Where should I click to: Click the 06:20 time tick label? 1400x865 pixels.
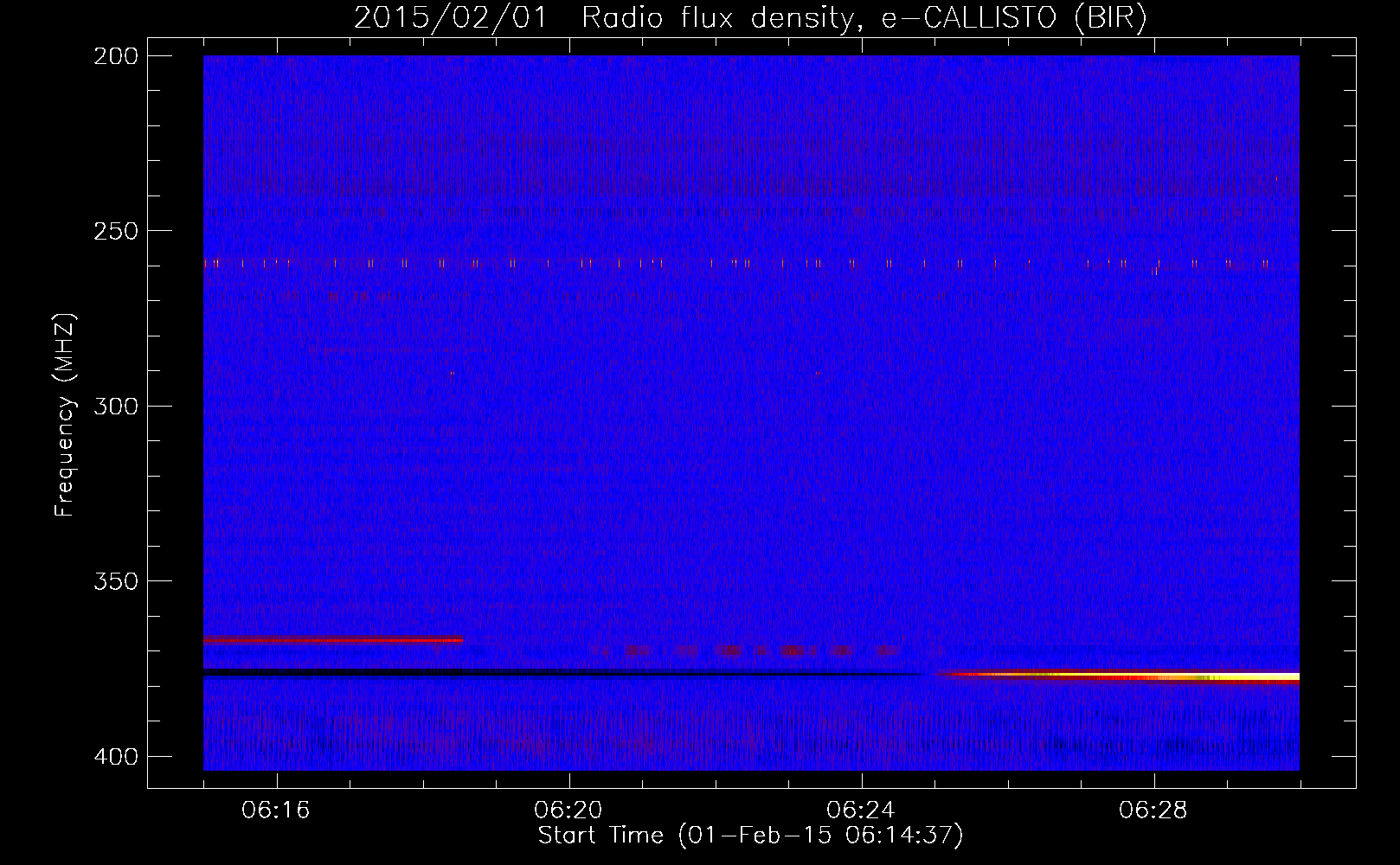(568, 811)
